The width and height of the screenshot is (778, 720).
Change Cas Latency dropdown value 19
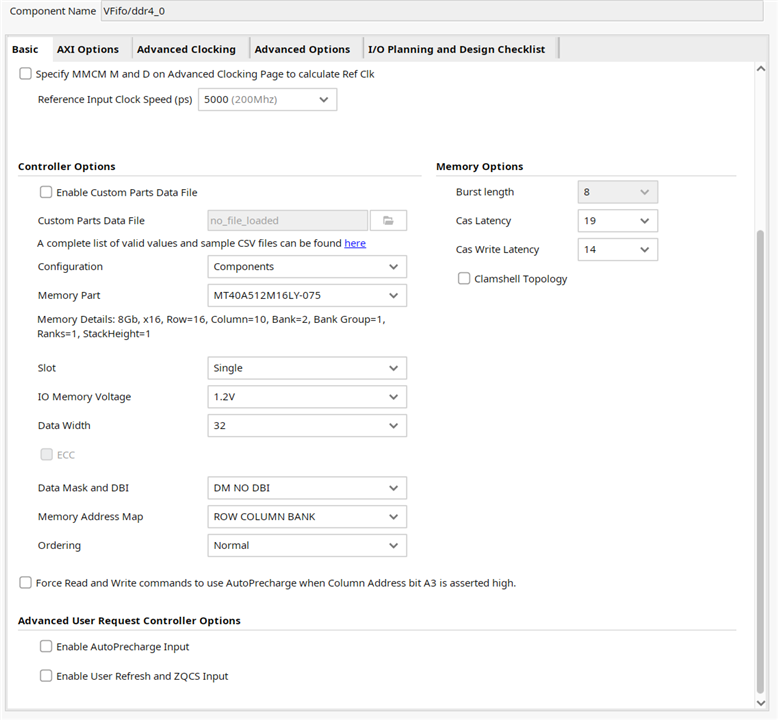coord(618,221)
